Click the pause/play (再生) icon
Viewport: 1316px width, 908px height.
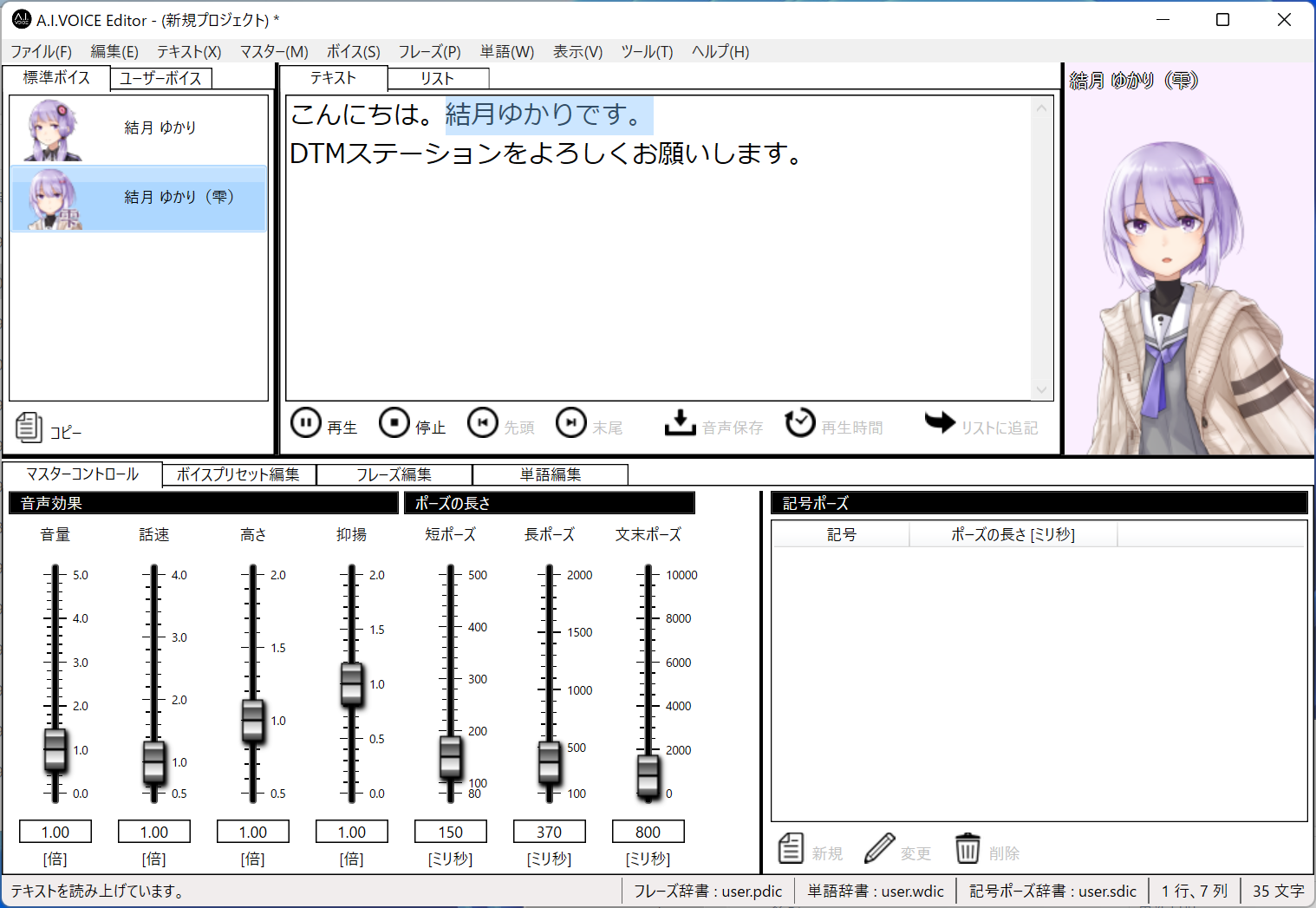pos(305,423)
